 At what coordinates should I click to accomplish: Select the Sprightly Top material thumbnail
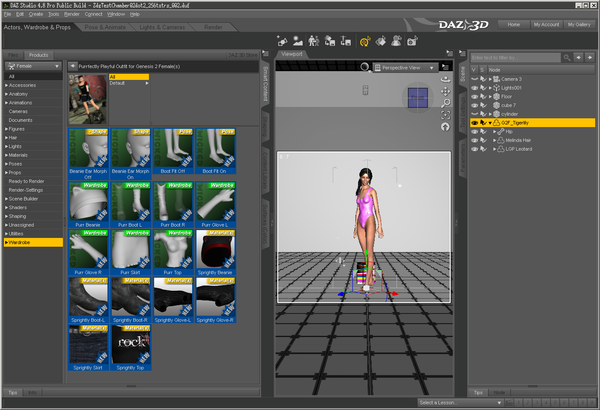(130, 347)
